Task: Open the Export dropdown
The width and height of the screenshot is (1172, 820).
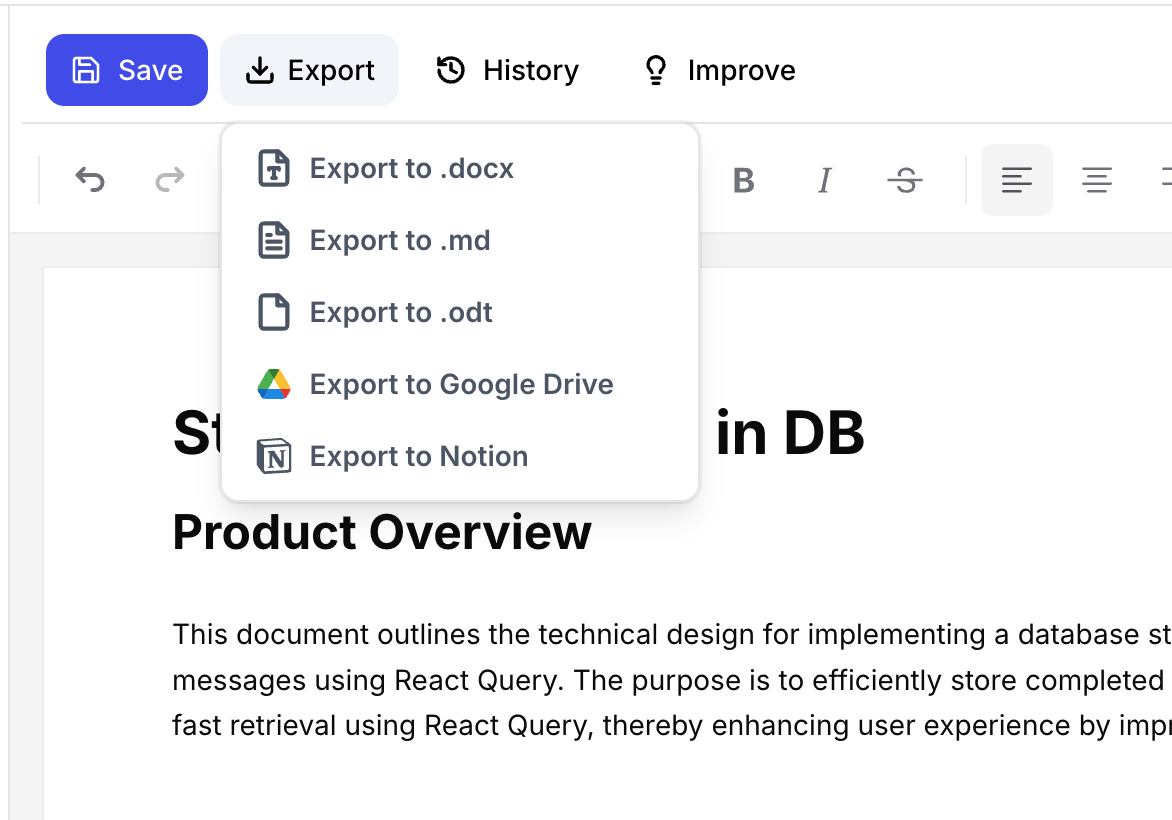Action: click(x=309, y=70)
